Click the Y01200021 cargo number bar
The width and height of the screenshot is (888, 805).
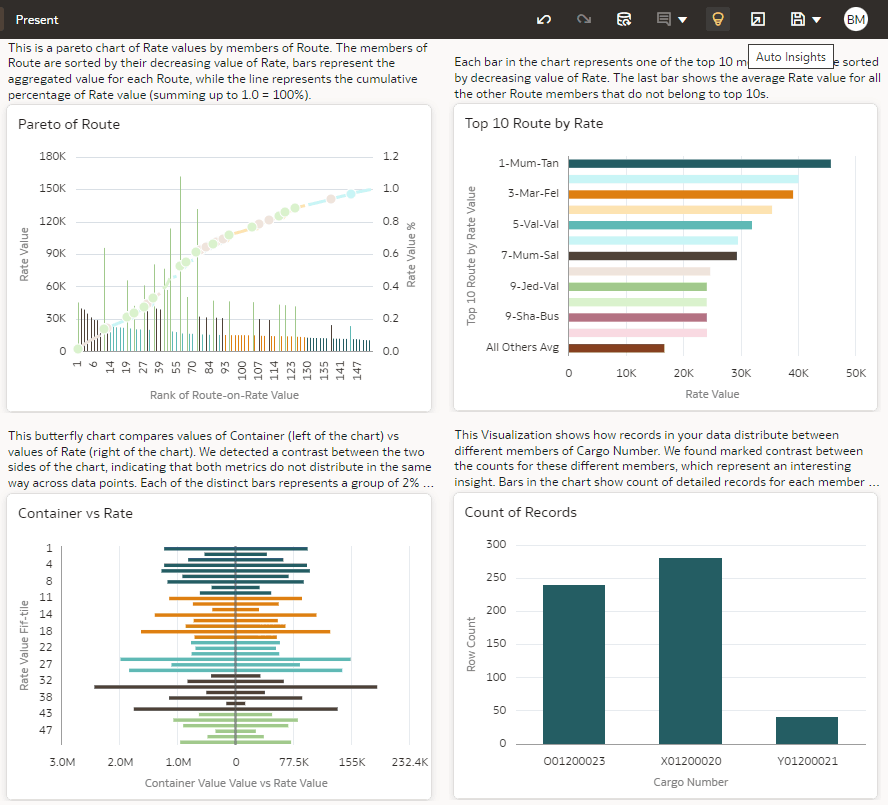point(806,730)
